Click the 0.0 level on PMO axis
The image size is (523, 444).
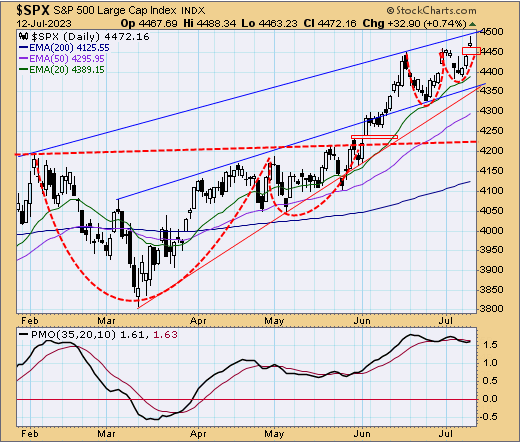click(490, 399)
